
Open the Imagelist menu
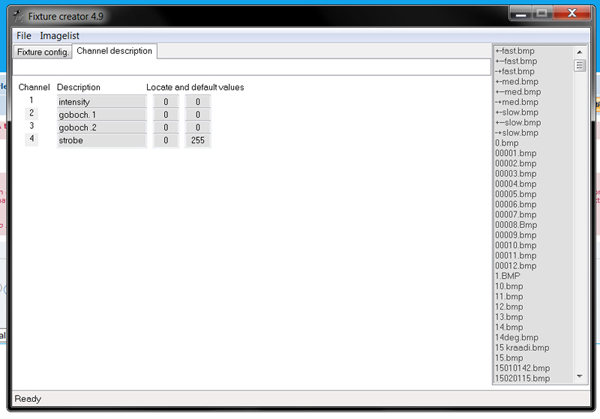click(60, 35)
